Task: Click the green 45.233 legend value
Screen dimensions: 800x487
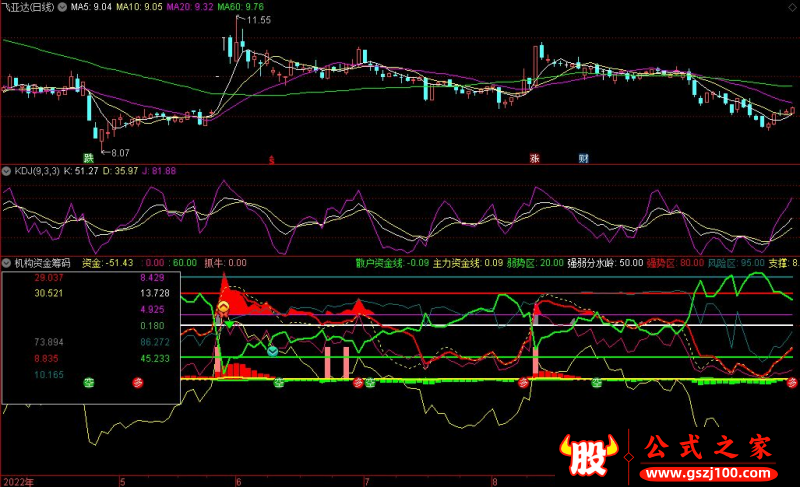Action: 155,358
